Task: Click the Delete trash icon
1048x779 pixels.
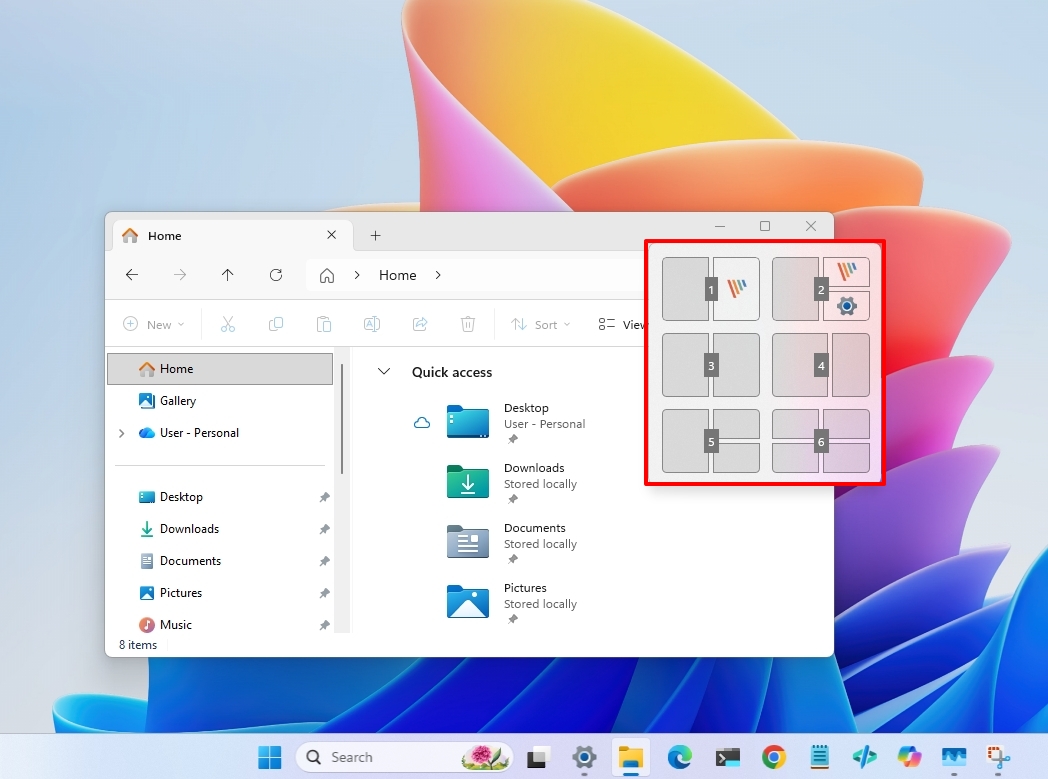Action: click(468, 324)
